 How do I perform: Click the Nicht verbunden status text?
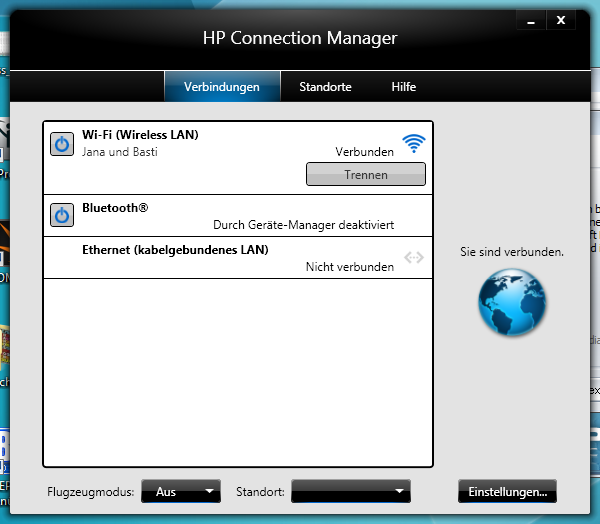pos(350,267)
